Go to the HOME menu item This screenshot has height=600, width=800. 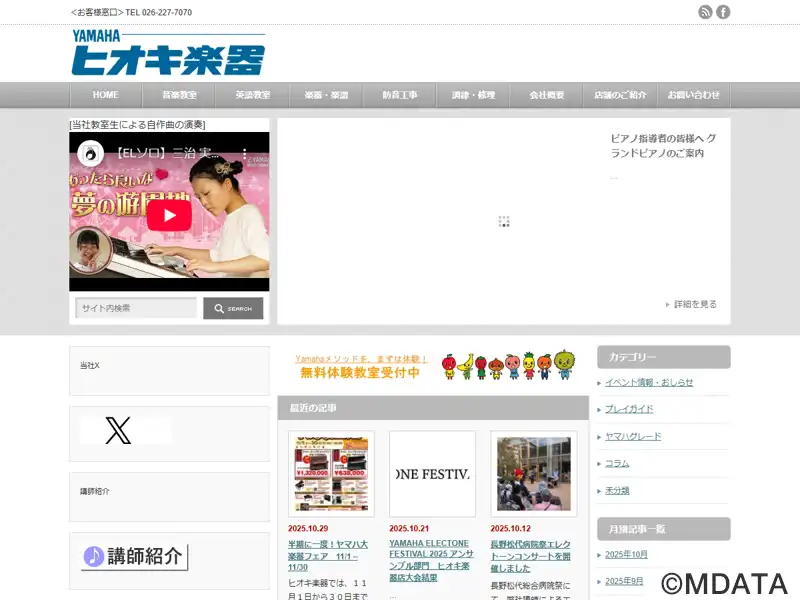pyautogui.click(x=106, y=95)
